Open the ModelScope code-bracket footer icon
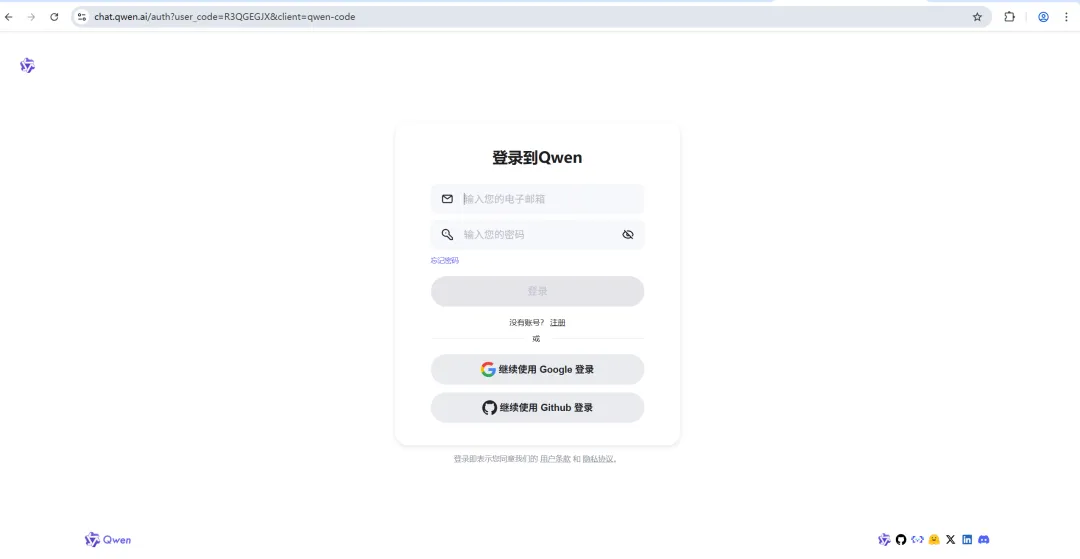This screenshot has width=1080, height=559. [917, 540]
